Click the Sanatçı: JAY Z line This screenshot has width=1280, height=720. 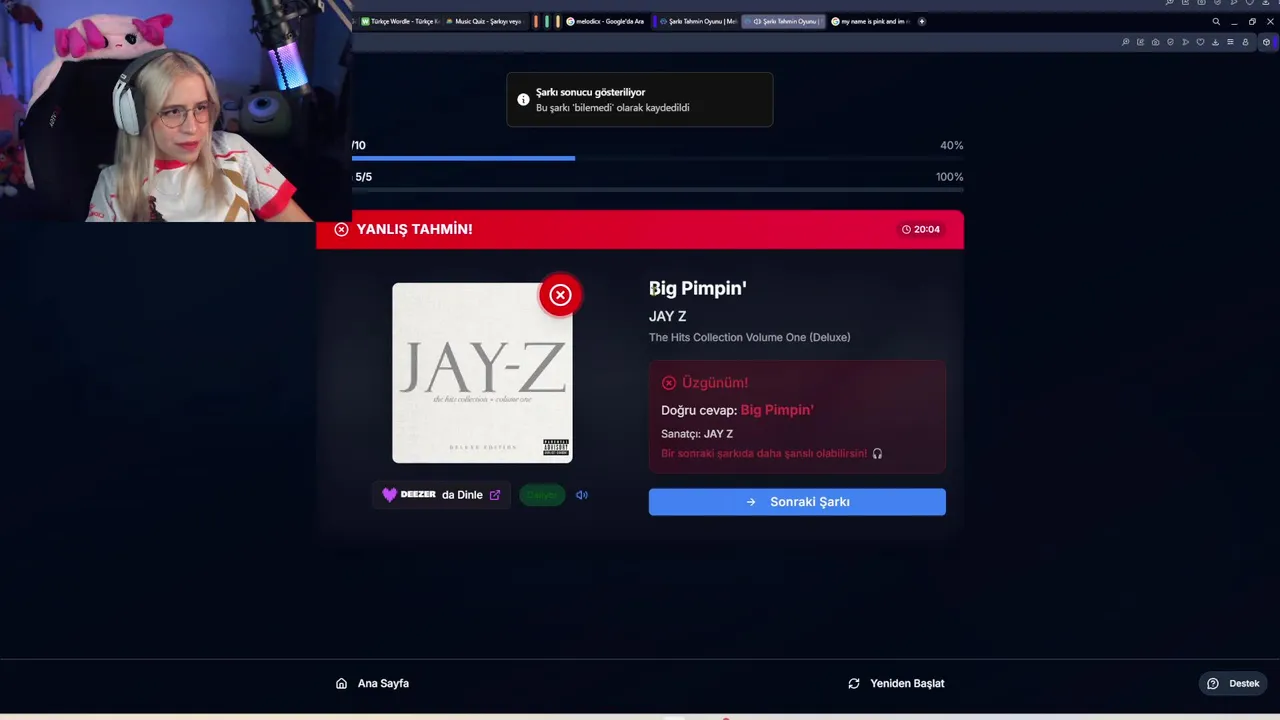coord(697,434)
